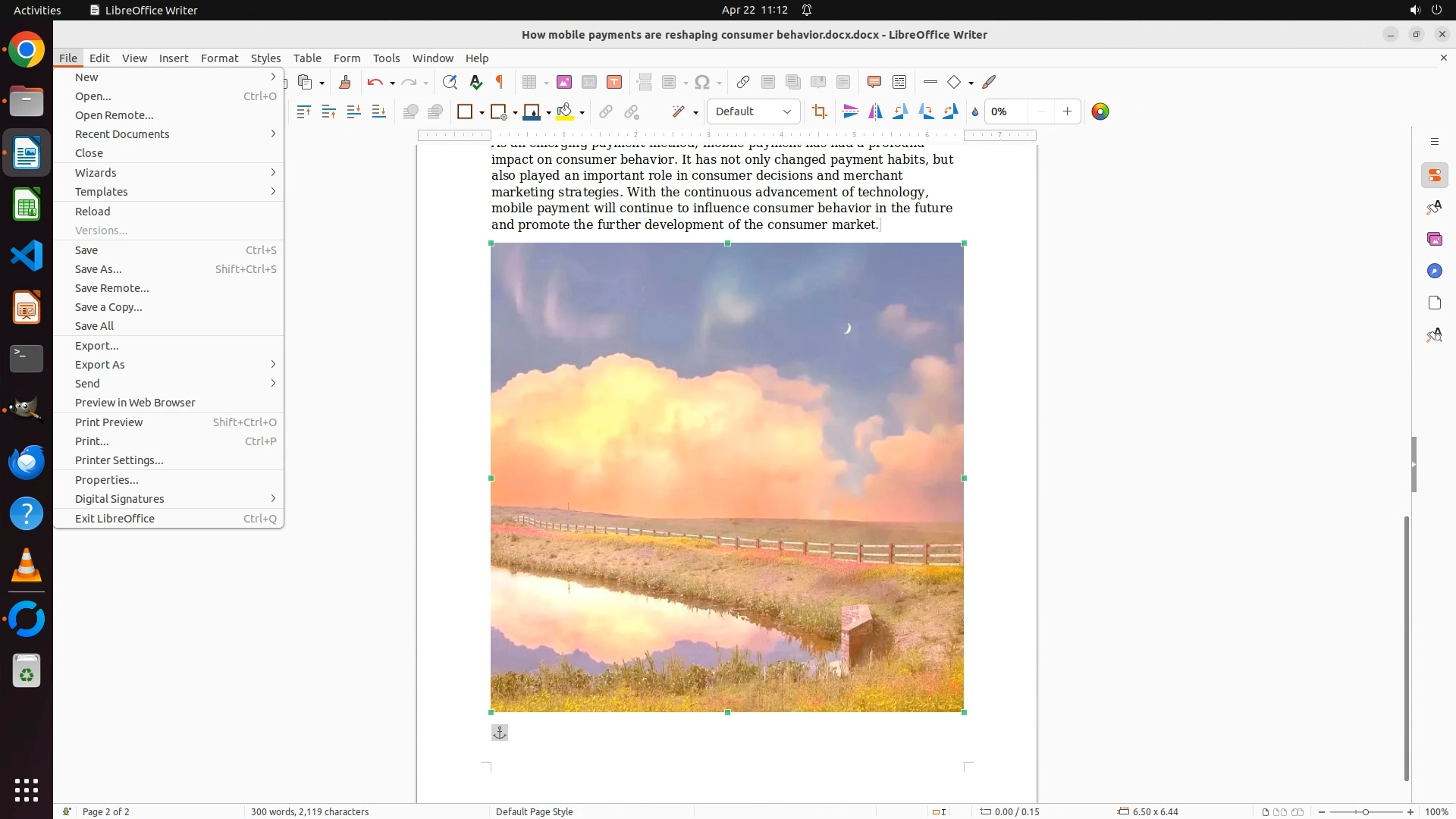Open the image Color dialog icon
This screenshot has width=1456, height=819.
(1100, 112)
